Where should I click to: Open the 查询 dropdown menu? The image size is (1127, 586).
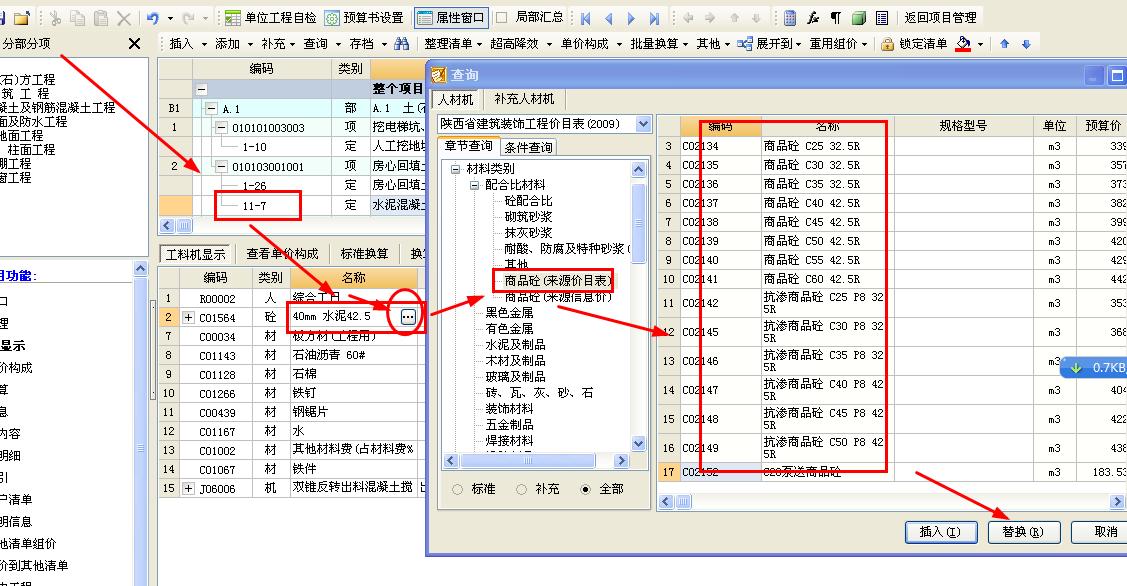point(321,44)
